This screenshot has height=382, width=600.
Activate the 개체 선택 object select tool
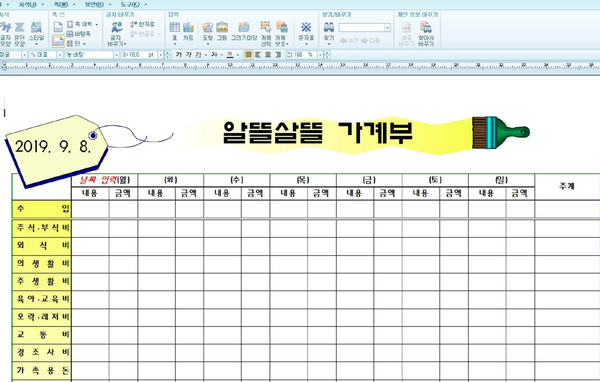[x=266, y=34]
